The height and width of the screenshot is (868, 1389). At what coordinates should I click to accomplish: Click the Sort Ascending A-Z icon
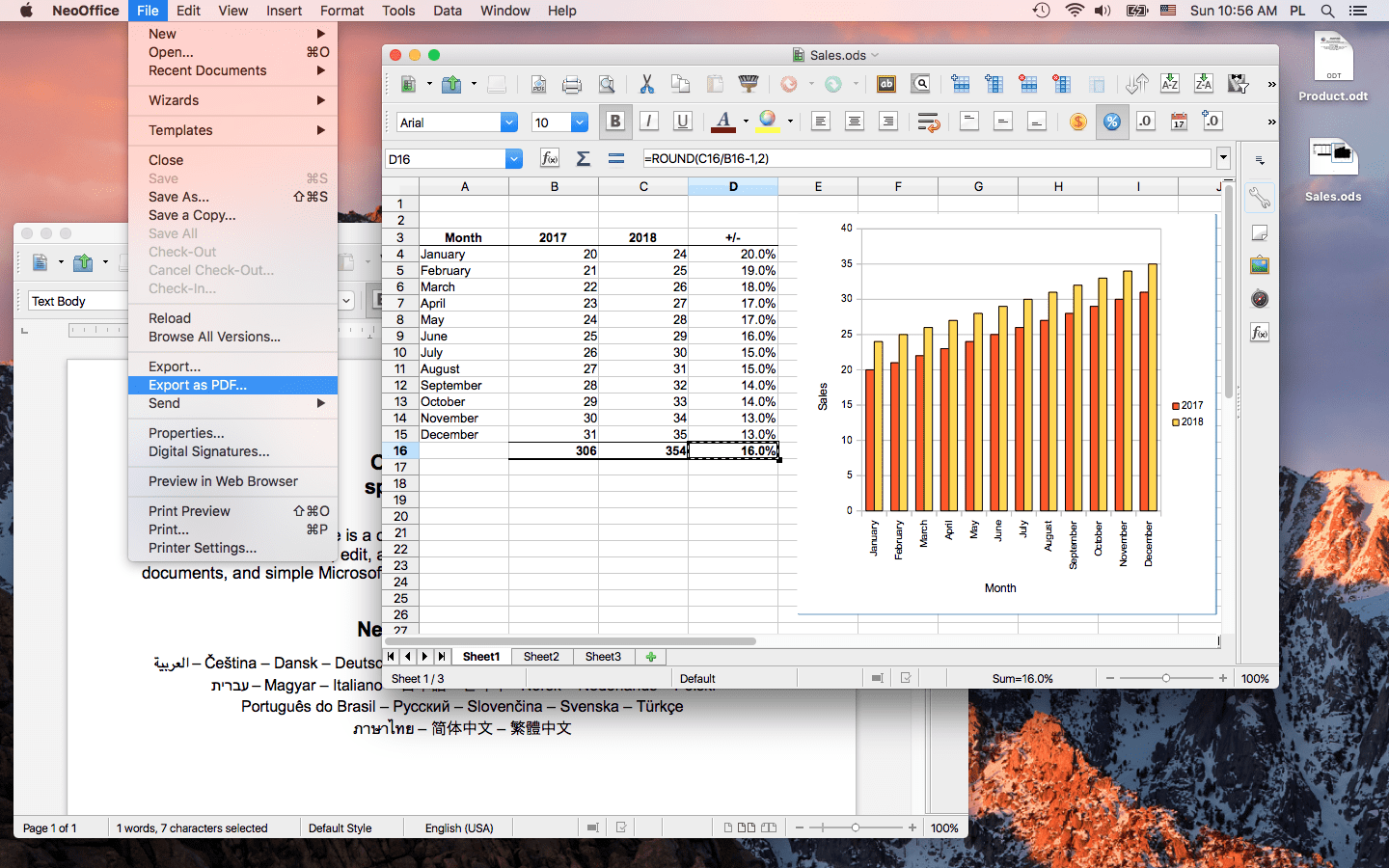point(1170,85)
